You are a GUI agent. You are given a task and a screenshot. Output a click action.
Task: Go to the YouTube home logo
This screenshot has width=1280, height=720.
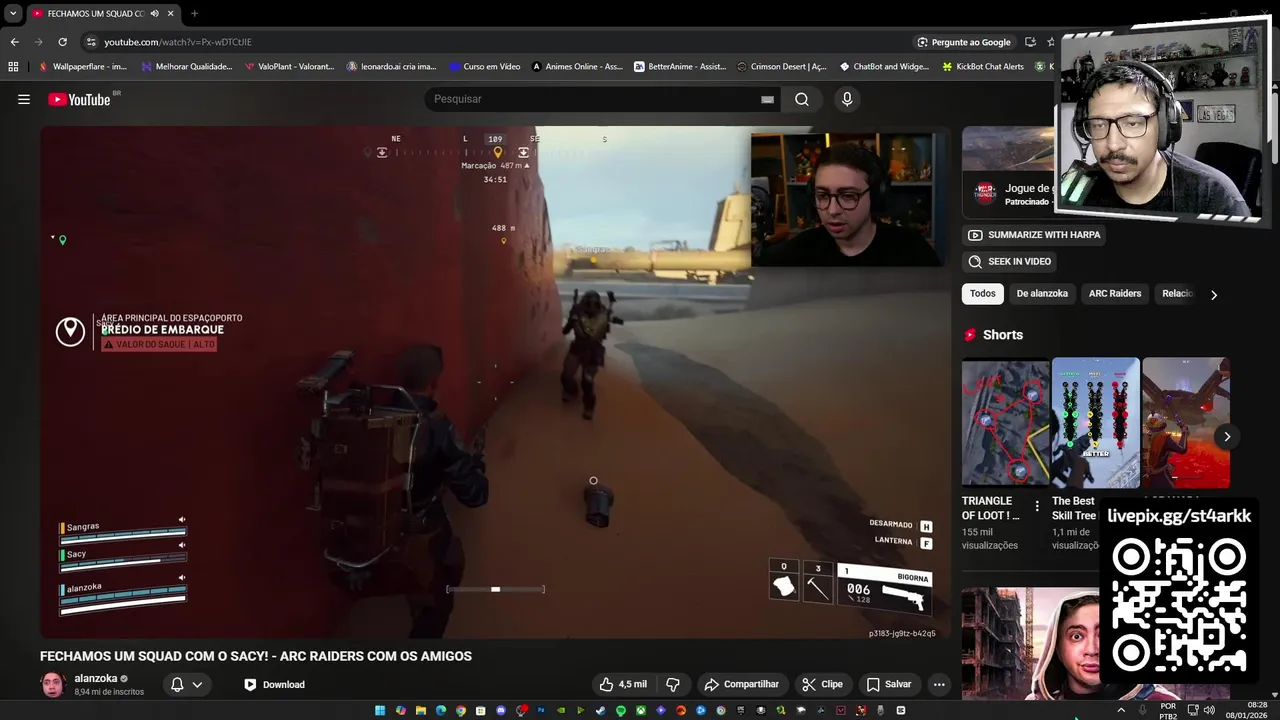[79, 99]
